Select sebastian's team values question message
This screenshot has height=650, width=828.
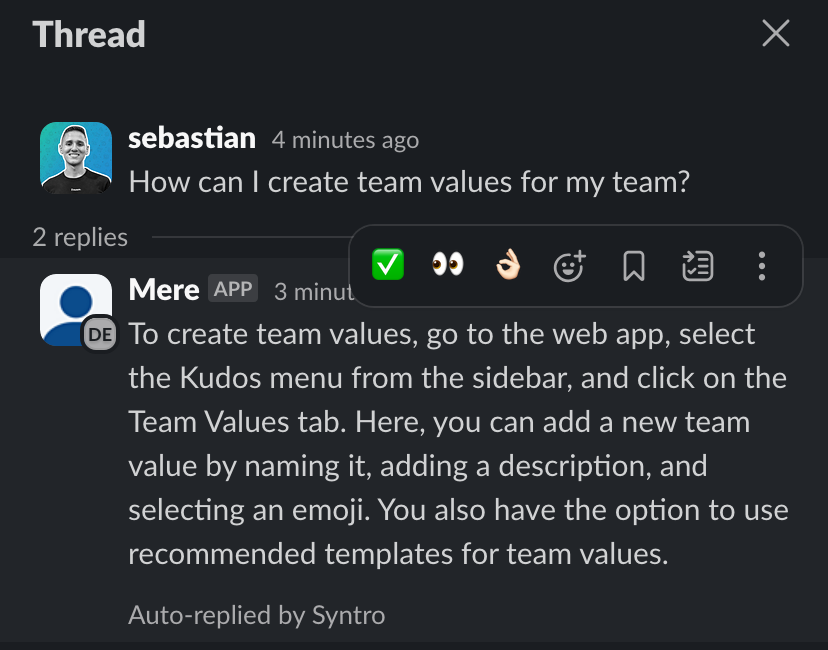coord(409,182)
